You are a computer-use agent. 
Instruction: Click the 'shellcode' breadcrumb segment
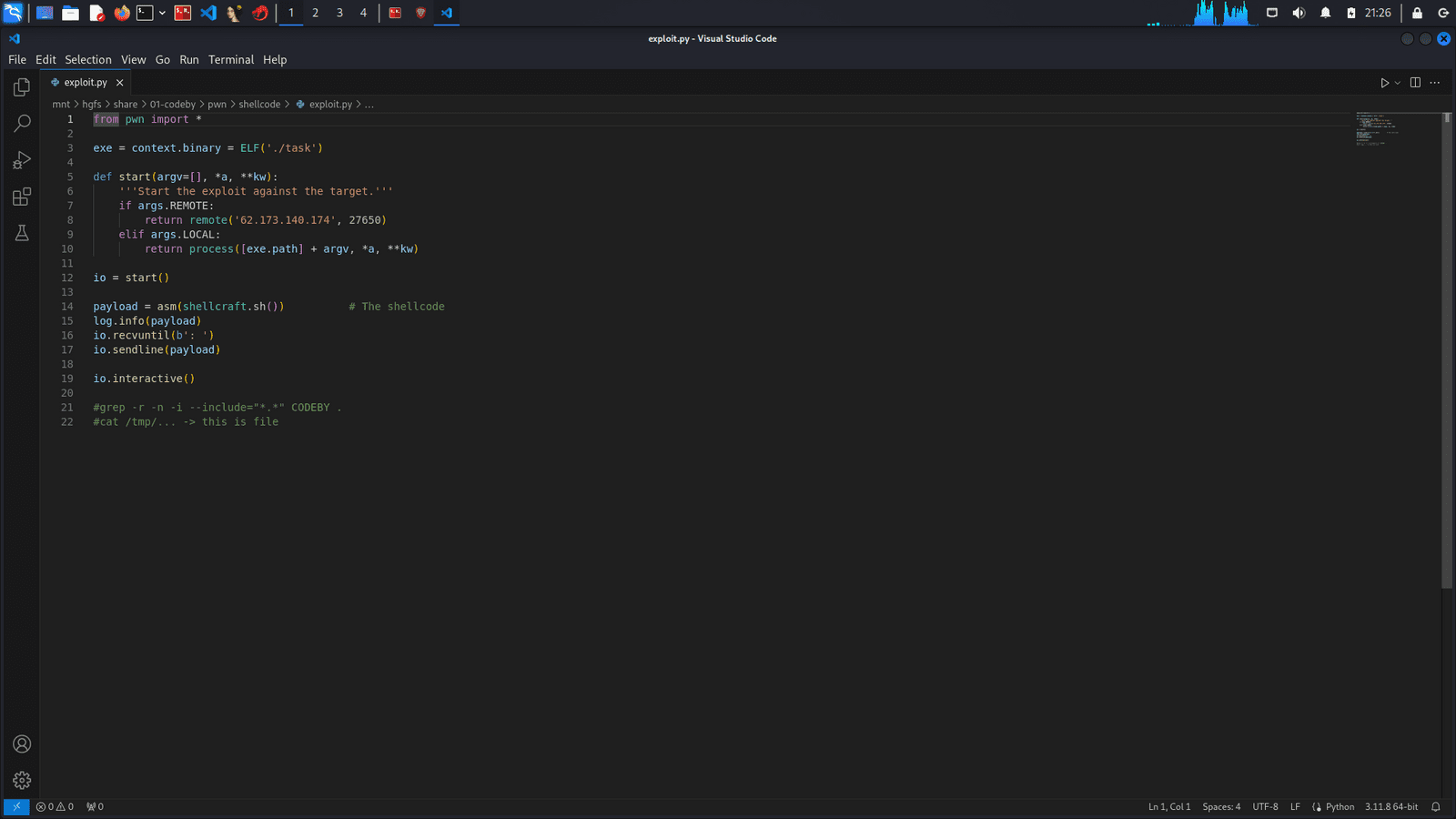point(259,105)
